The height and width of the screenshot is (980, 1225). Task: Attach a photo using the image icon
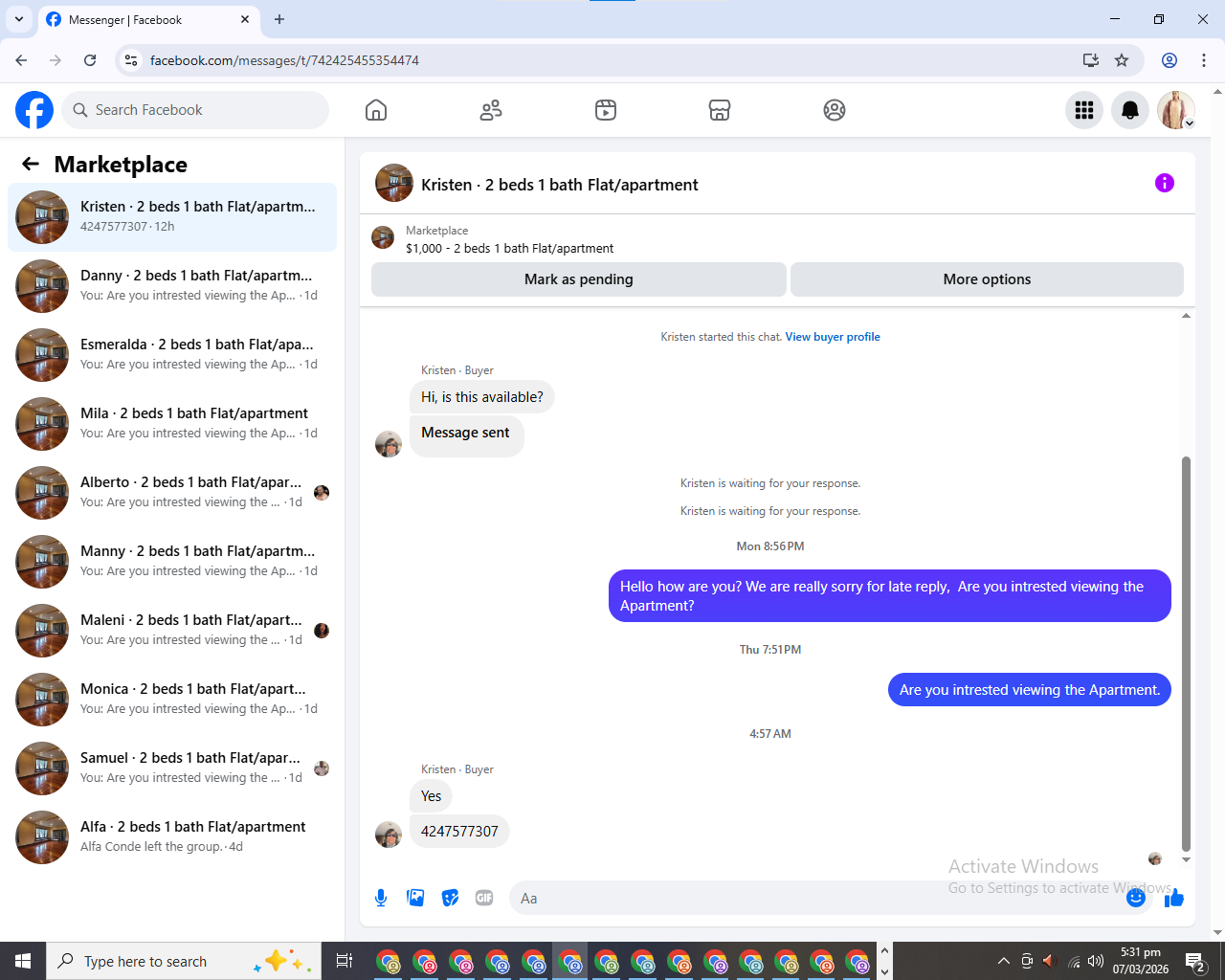tap(415, 898)
